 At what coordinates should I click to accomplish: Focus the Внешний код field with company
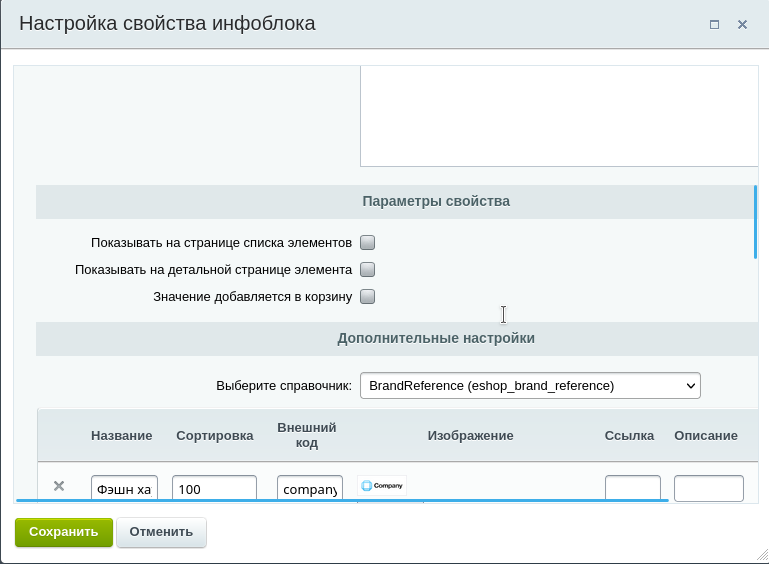(310, 488)
